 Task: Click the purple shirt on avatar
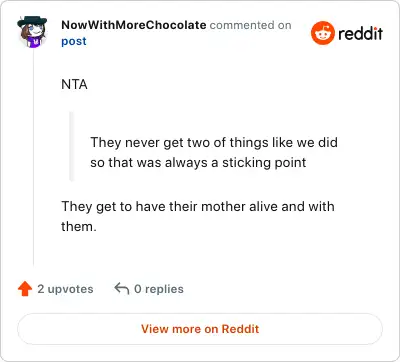34,42
